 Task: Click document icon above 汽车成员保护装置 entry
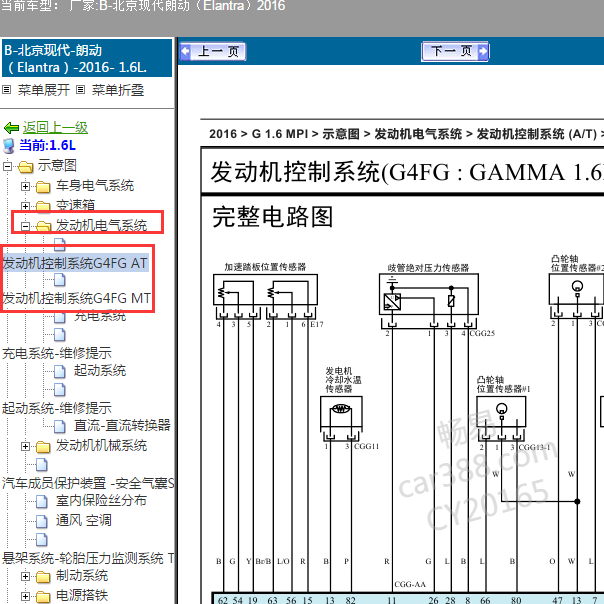pyautogui.click(x=42, y=465)
